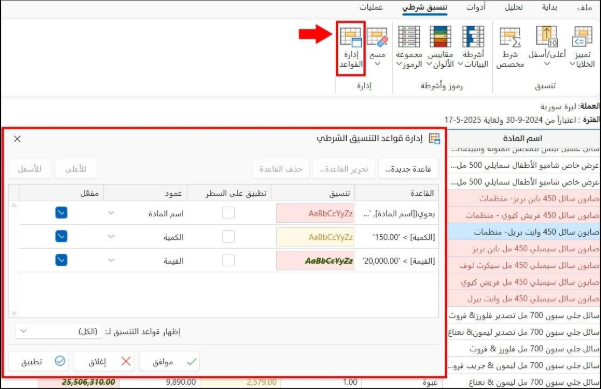Click تطبيق على السطر column header

[x=230, y=193]
